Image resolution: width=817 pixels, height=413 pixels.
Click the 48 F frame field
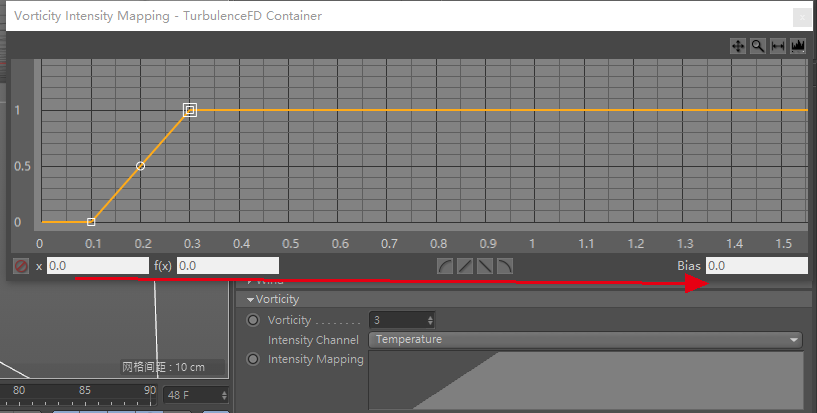191,395
